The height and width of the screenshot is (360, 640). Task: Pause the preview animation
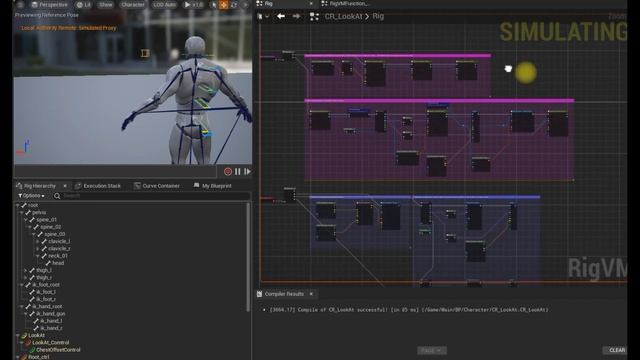(238, 172)
